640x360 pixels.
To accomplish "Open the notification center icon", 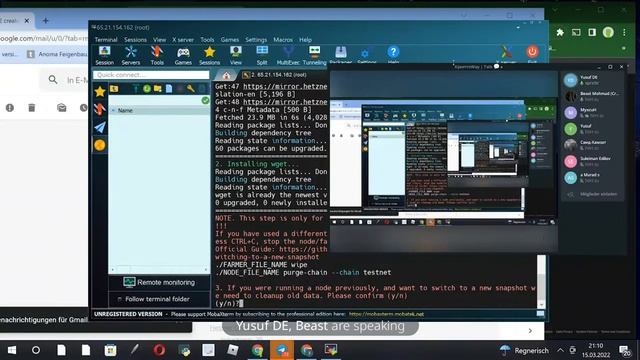I will pos(624,350).
